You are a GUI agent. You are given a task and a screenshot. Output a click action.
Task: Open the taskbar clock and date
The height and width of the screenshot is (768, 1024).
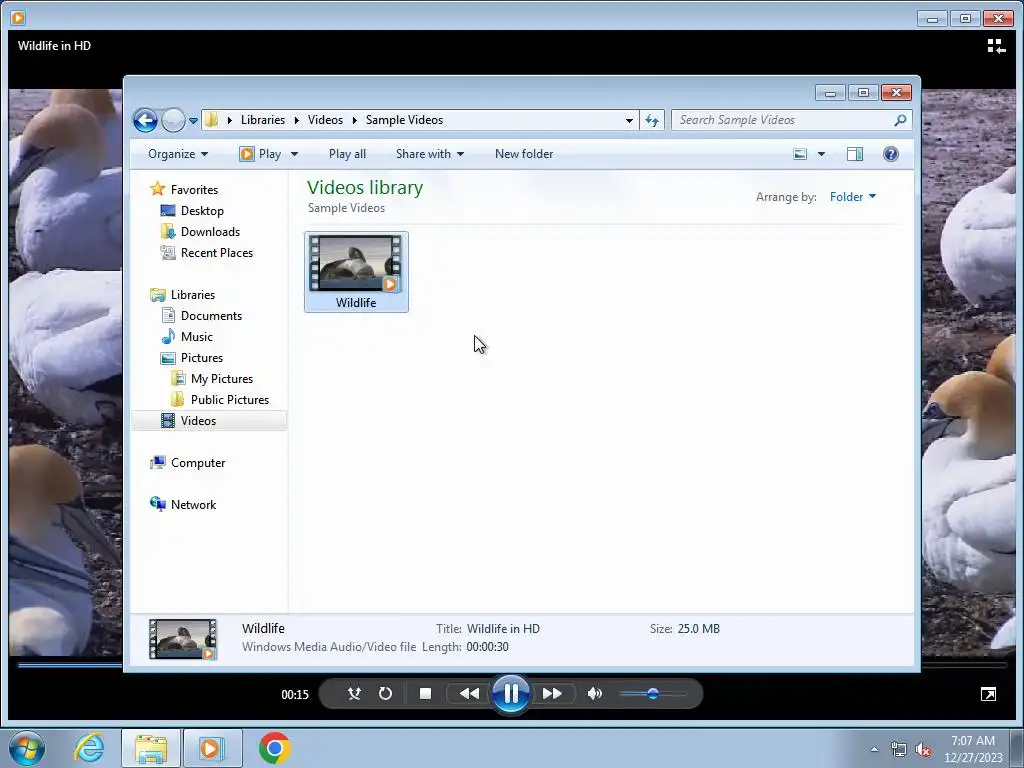tap(973, 749)
